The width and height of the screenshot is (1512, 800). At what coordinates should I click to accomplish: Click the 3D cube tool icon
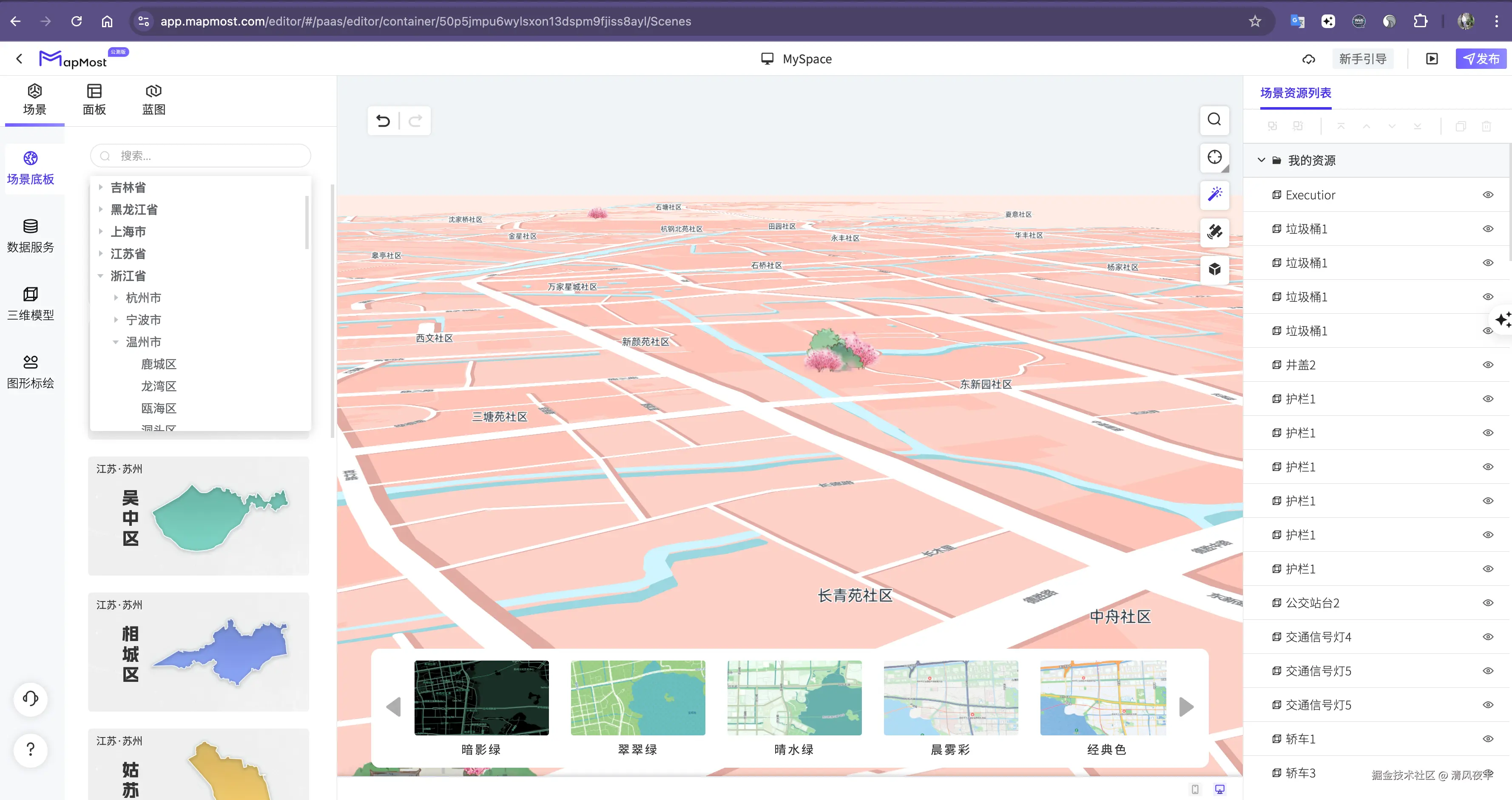(1214, 270)
